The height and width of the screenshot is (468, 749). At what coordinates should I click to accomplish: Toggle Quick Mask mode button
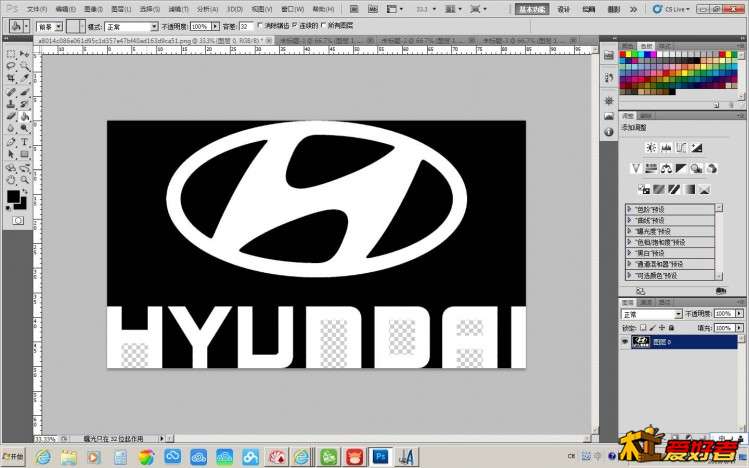[x=18, y=220]
